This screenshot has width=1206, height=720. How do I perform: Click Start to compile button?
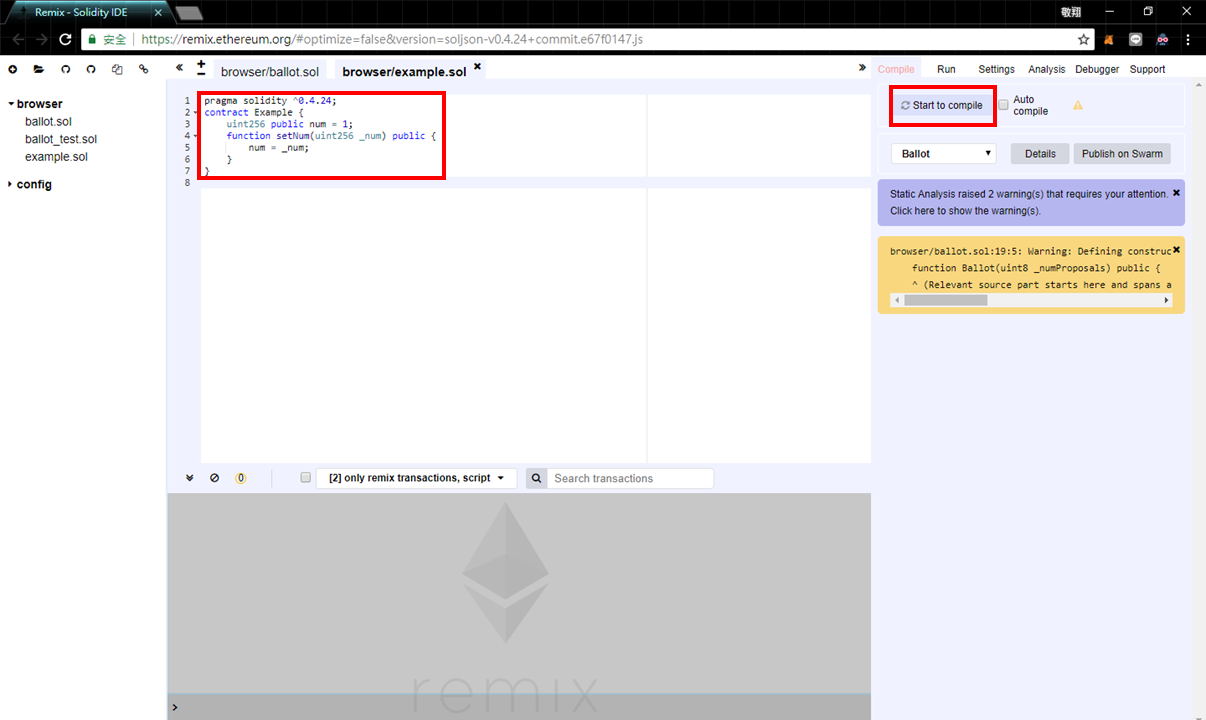[942, 105]
